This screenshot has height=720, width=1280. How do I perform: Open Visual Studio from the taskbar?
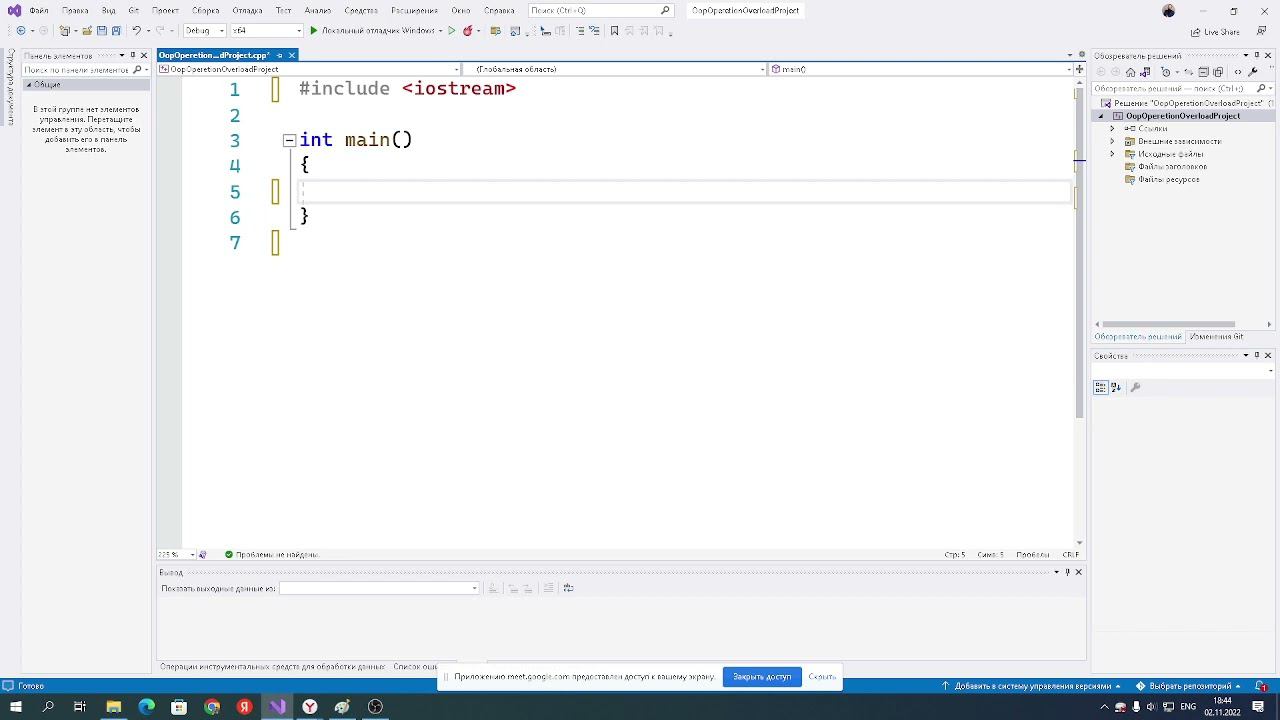pyautogui.click(x=277, y=706)
